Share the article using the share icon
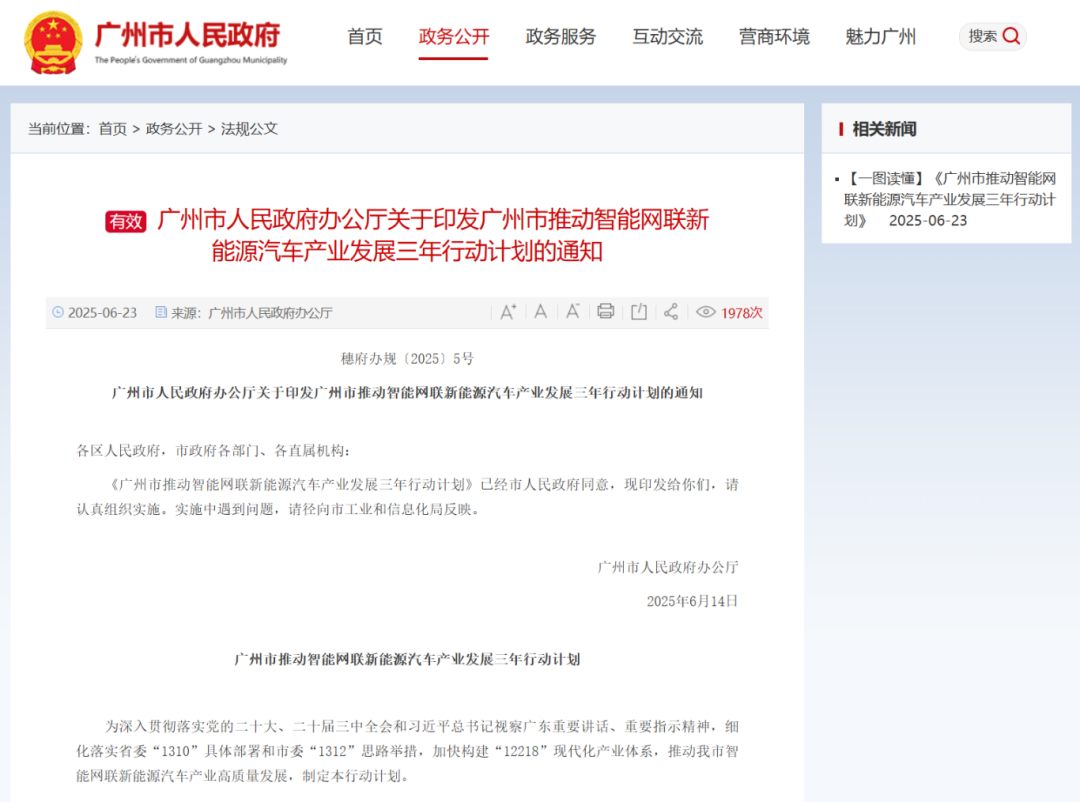This screenshot has width=1080, height=802. [x=671, y=312]
